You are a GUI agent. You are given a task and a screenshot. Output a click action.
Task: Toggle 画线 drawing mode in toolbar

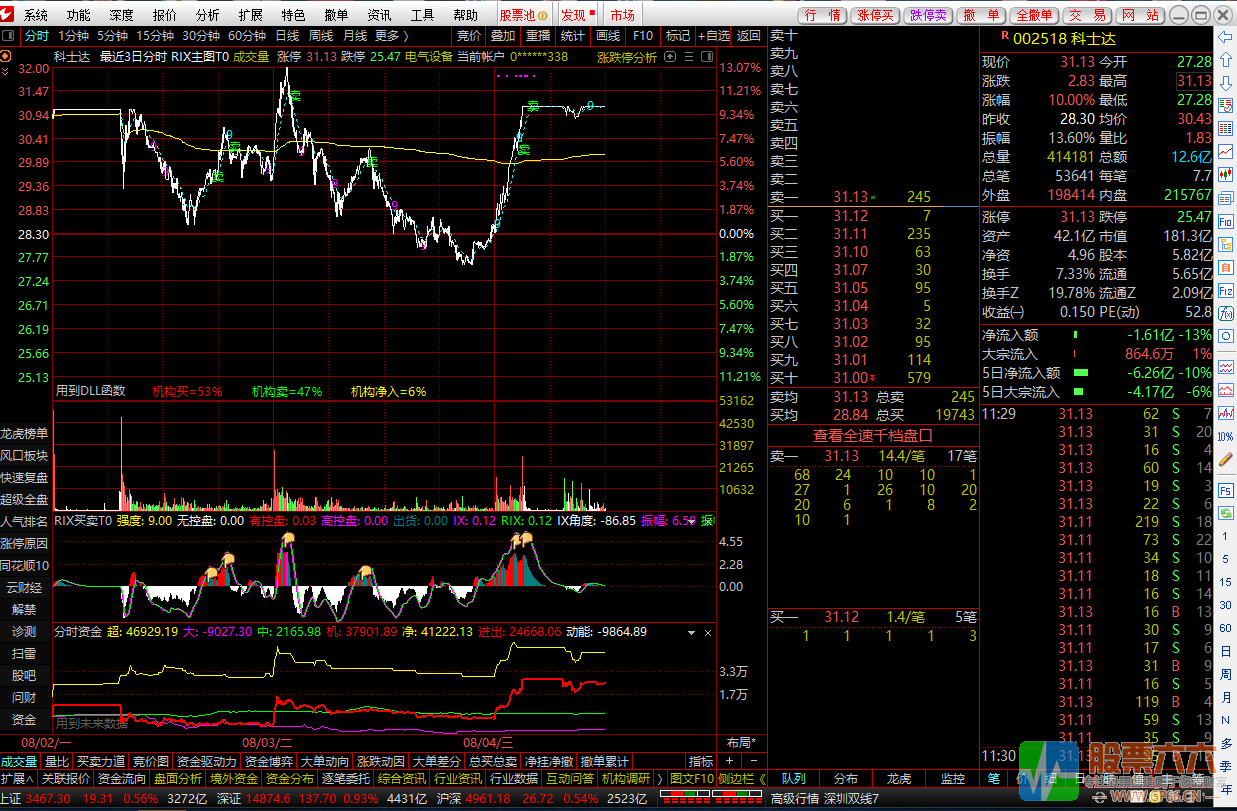pos(607,36)
